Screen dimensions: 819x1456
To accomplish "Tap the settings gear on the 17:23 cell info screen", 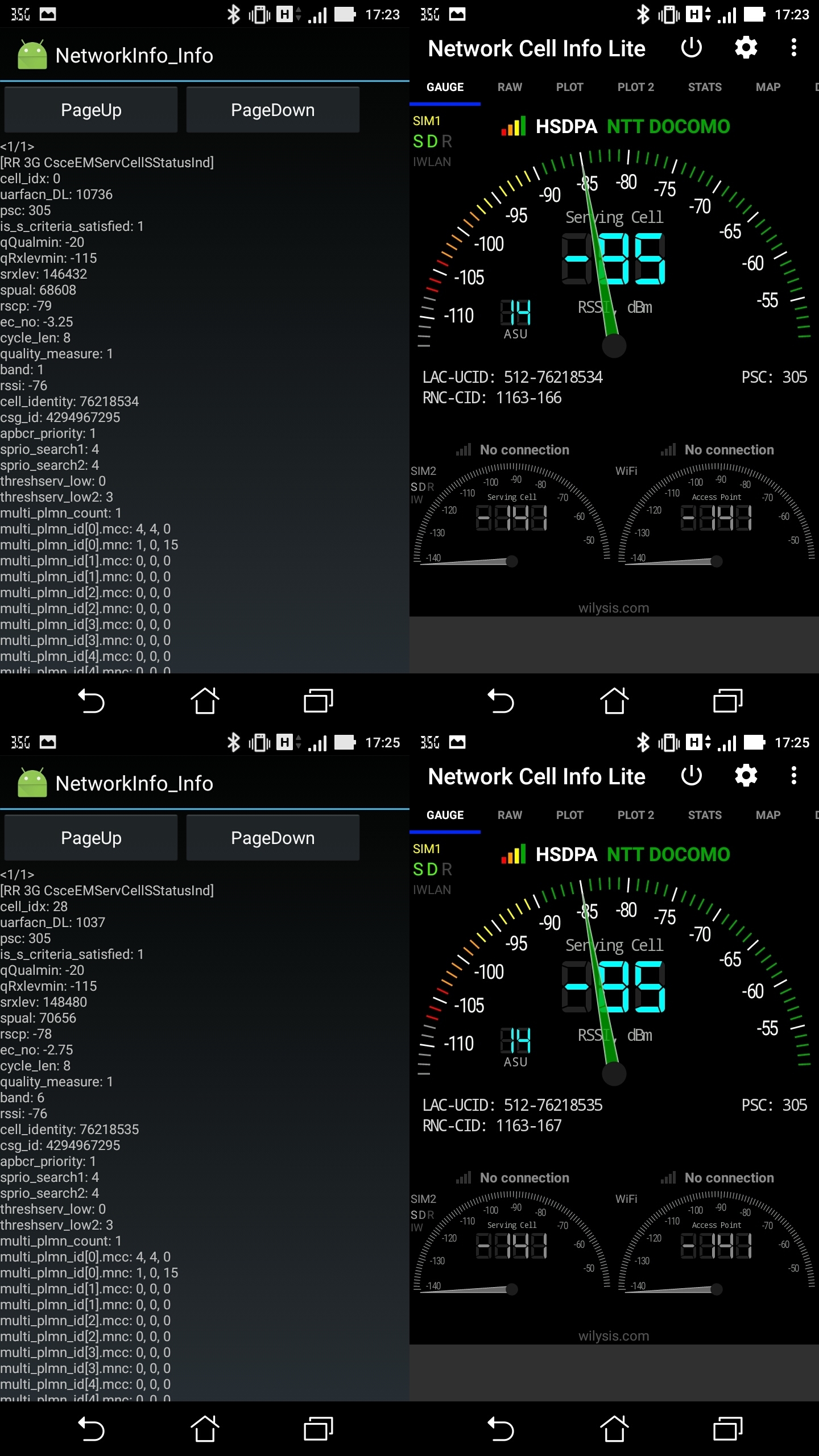I will [x=746, y=48].
